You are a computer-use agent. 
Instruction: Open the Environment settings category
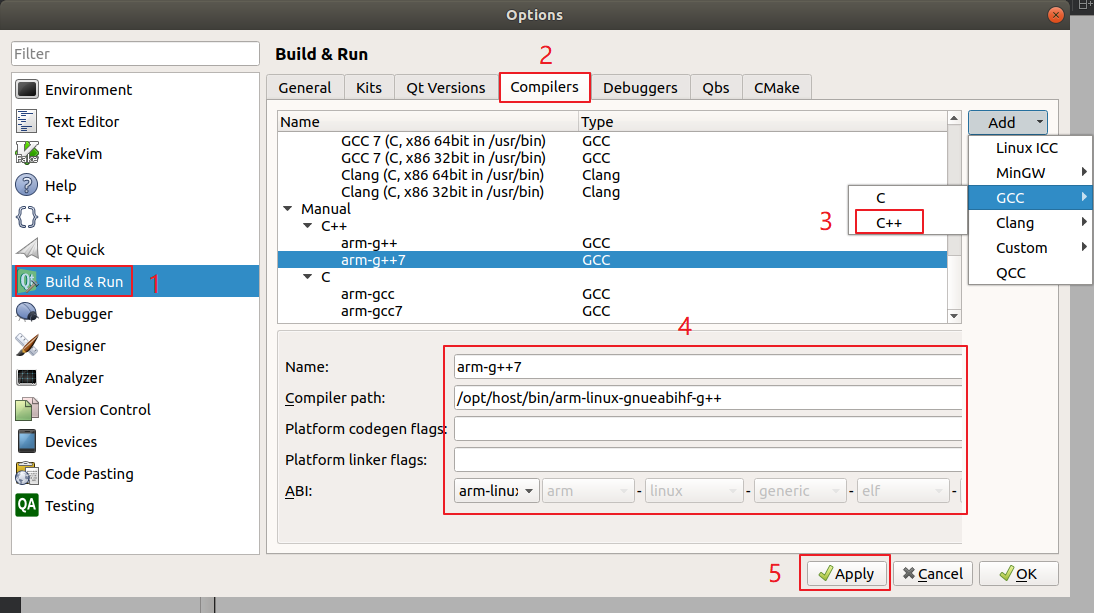click(135, 90)
